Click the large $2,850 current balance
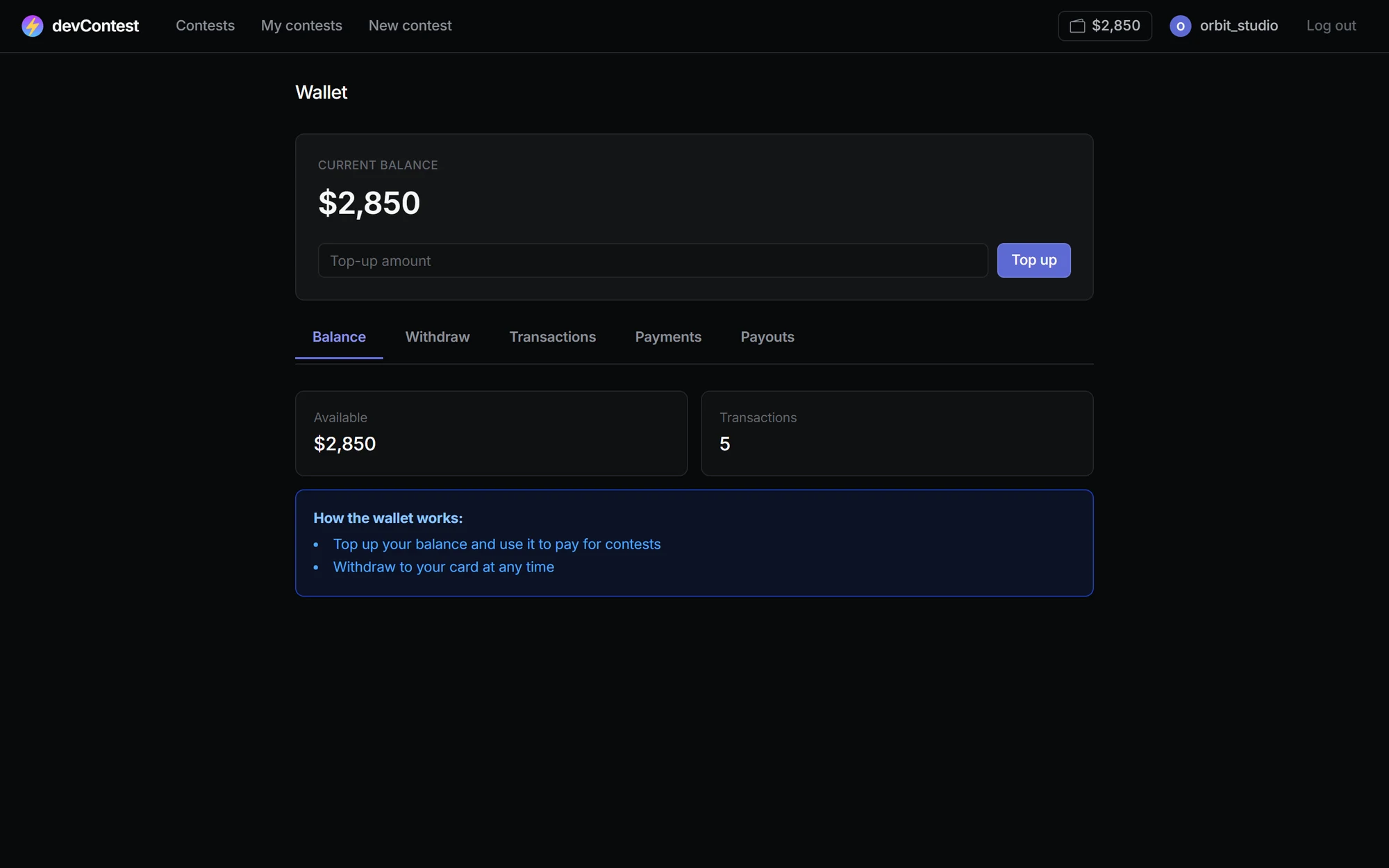 (369, 203)
